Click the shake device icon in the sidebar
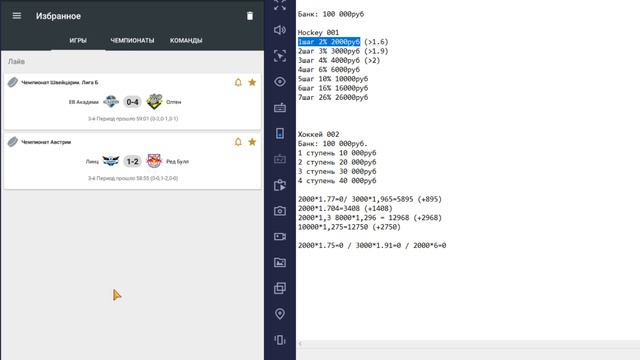The width and height of the screenshot is (640, 360). click(x=280, y=340)
